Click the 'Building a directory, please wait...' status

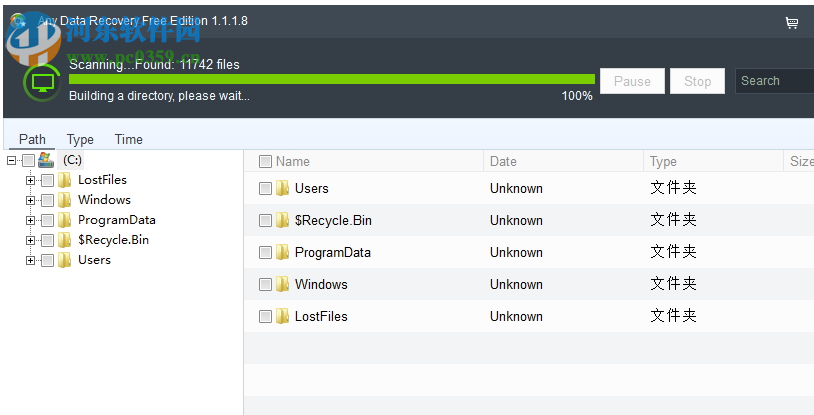point(159,96)
